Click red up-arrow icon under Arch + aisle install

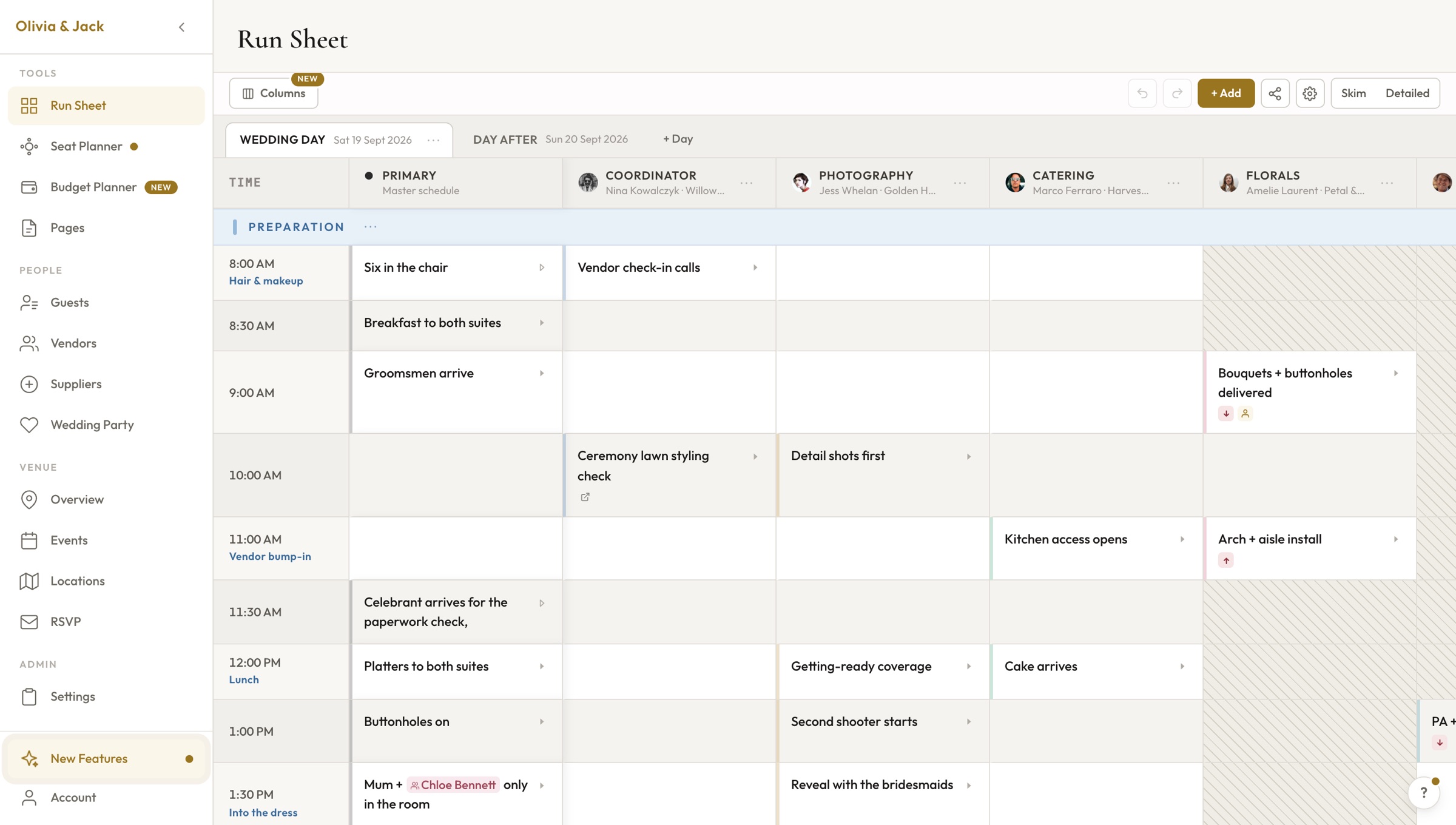[x=1225, y=561]
